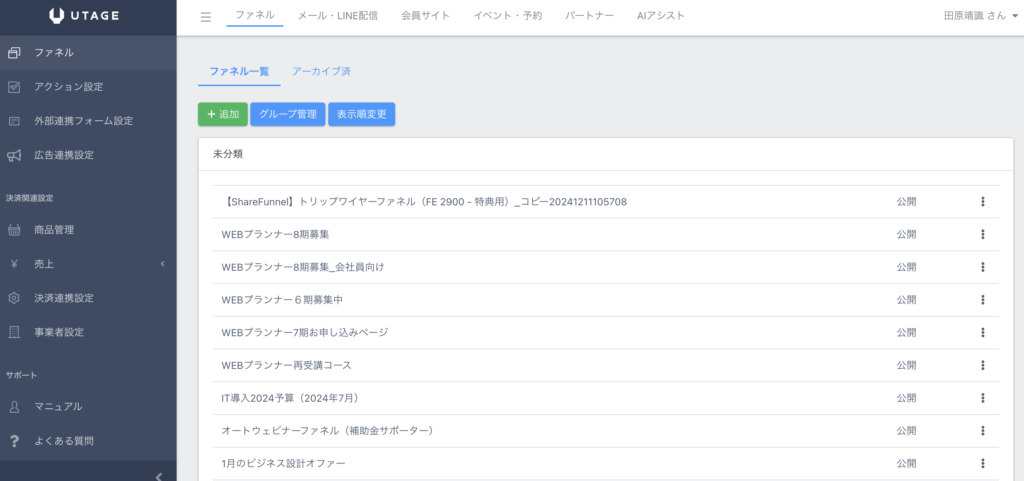The height and width of the screenshot is (481, 1024).
Task: Open the IT導入2024予算（2024年7月） funnel
Action: pos(291,398)
